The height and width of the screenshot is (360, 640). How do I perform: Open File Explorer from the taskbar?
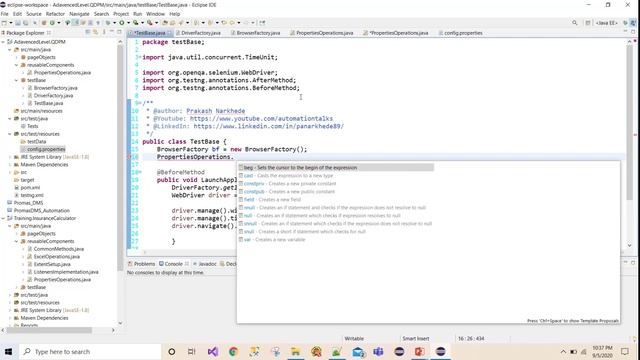(x=296, y=351)
